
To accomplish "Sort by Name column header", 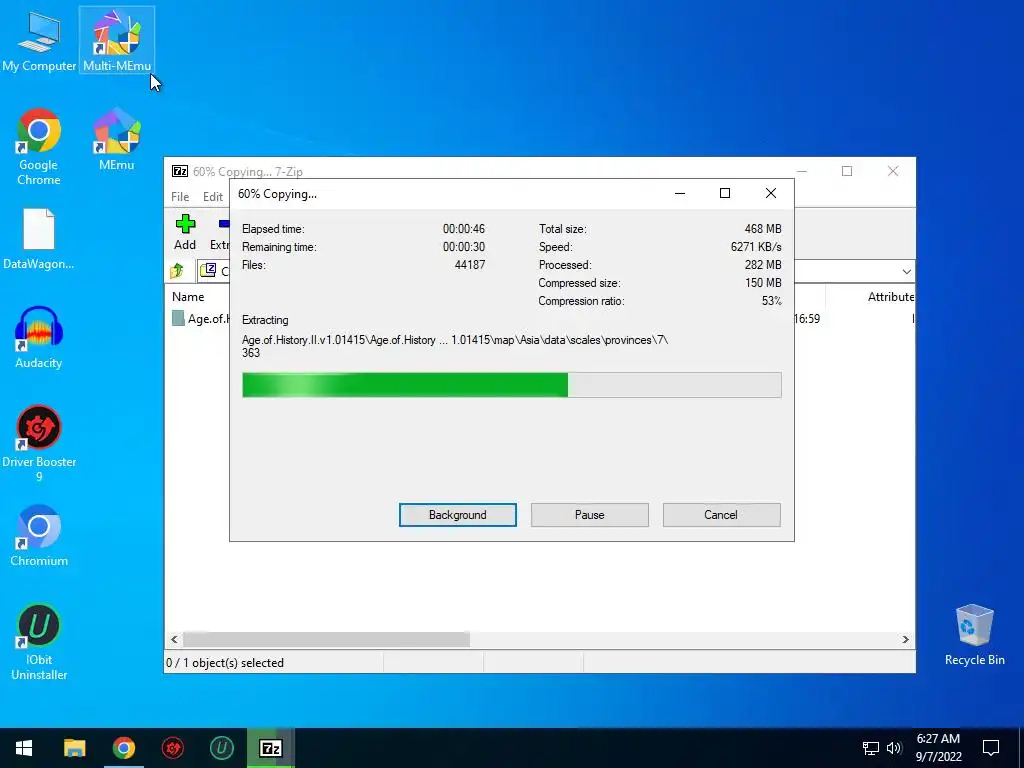I will click(188, 296).
